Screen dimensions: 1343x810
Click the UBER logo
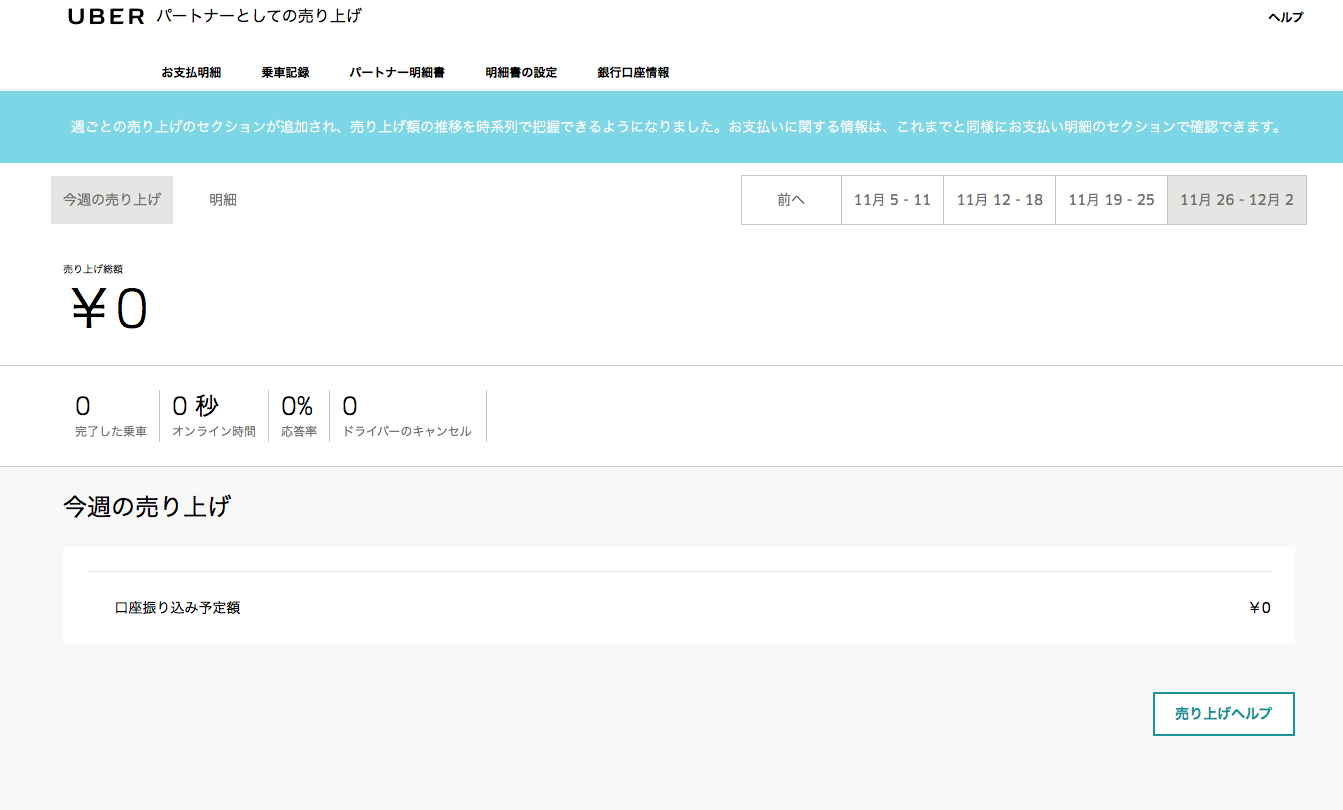pyautogui.click(x=106, y=17)
